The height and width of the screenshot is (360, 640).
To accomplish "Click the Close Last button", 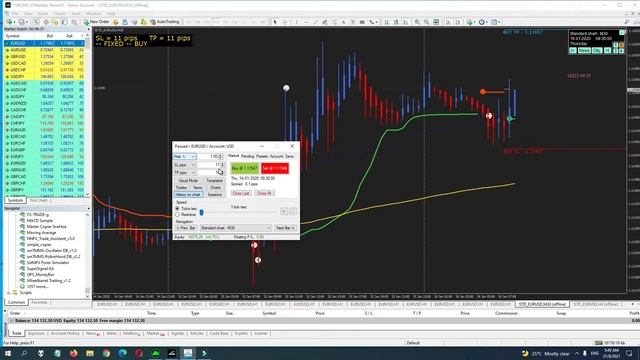I will tap(241, 193).
